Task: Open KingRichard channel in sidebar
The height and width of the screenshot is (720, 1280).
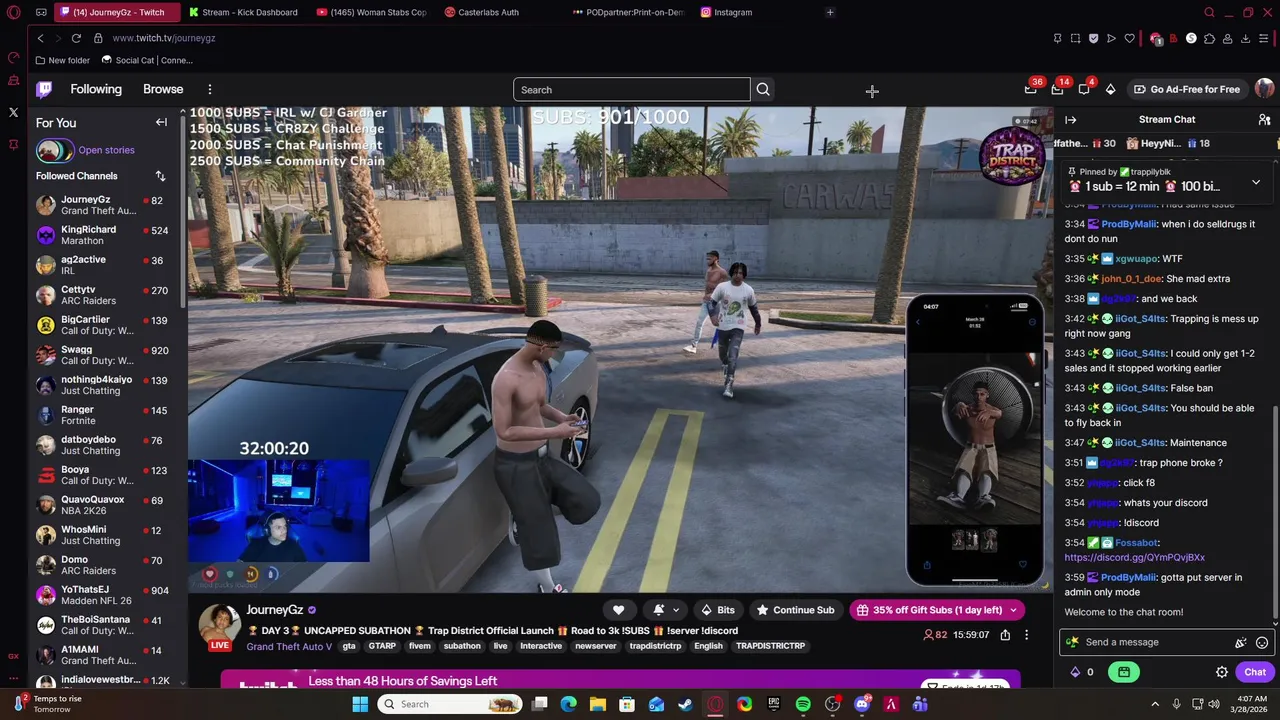Action: click(x=100, y=235)
